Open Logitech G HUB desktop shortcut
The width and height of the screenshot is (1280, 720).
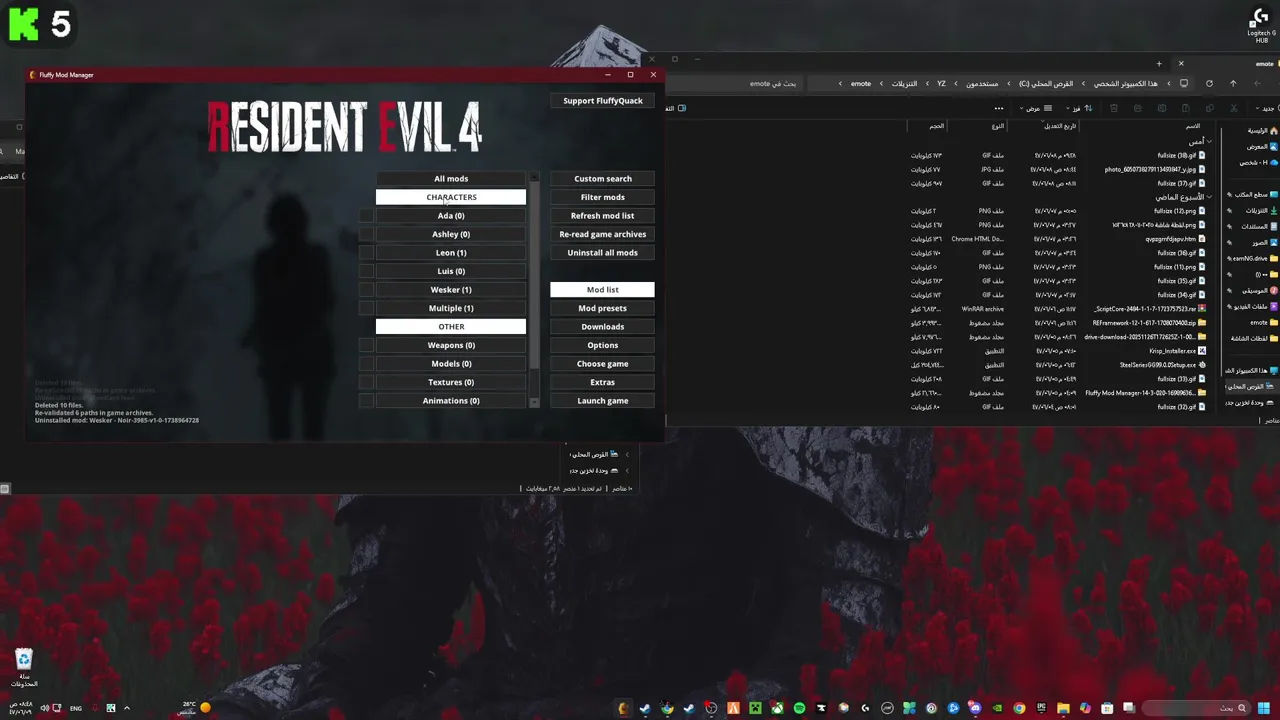[x=1261, y=25]
